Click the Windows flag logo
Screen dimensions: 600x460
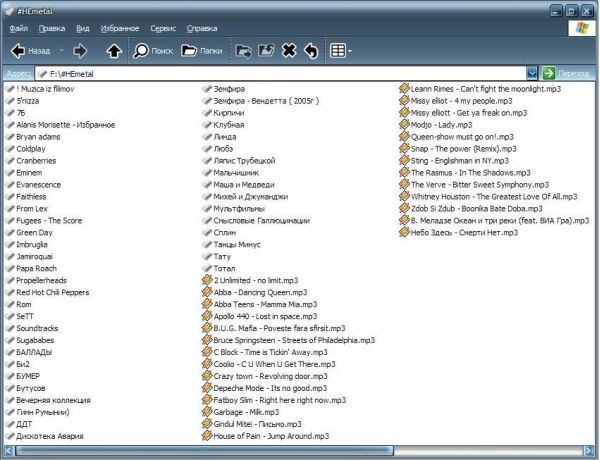tap(582, 28)
